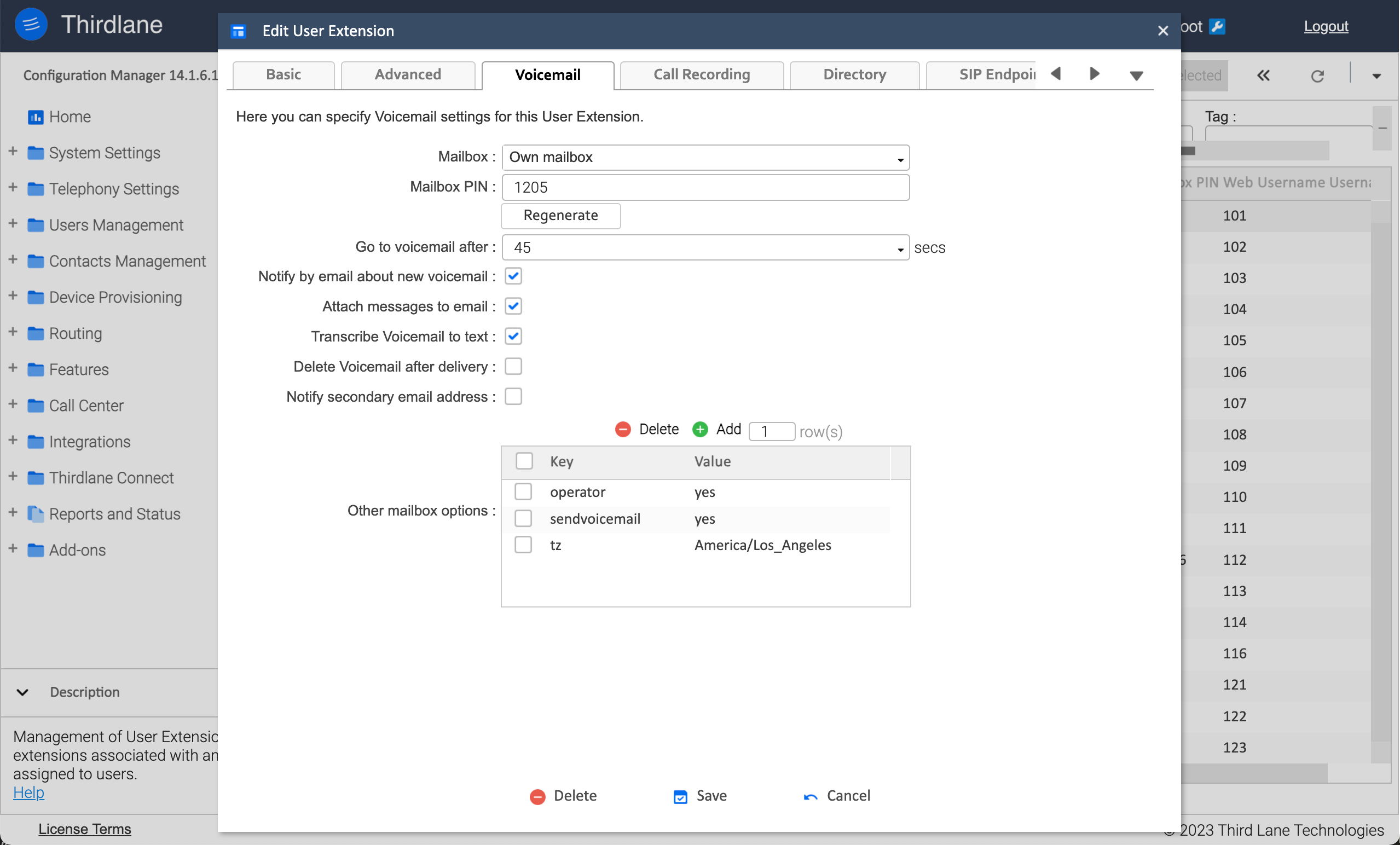This screenshot has width=1400, height=845.
Task: Click the navigation forward arrow icon
Action: [1093, 74]
